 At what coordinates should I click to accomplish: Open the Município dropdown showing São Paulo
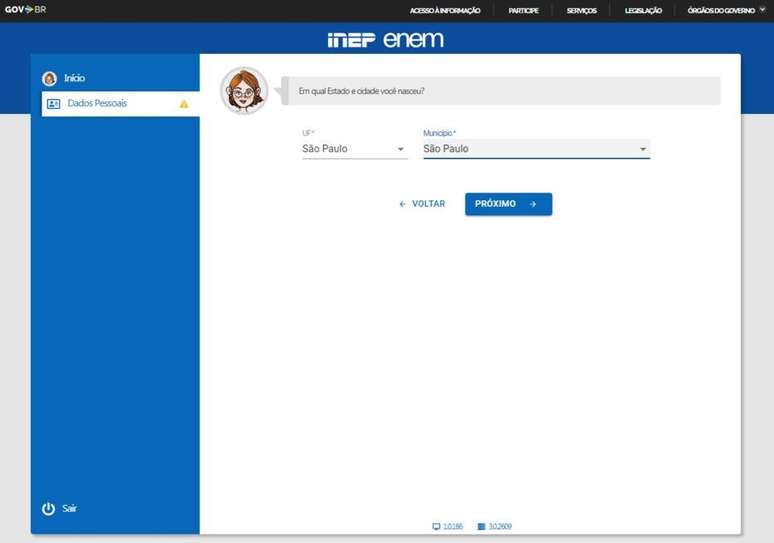(x=537, y=149)
